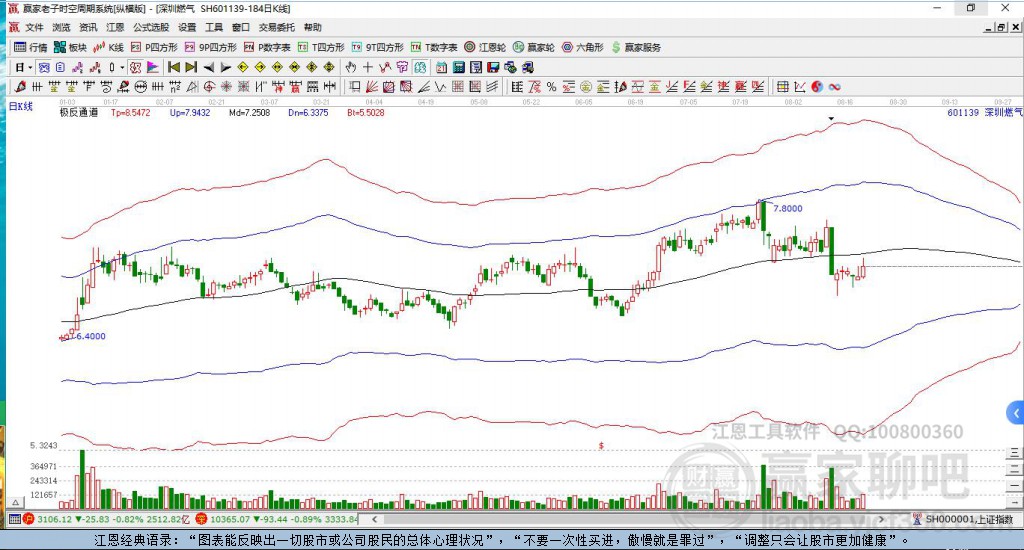1024x550 pixels.
Task: Click the status bar grid icon
Action: [x=15, y=519]
